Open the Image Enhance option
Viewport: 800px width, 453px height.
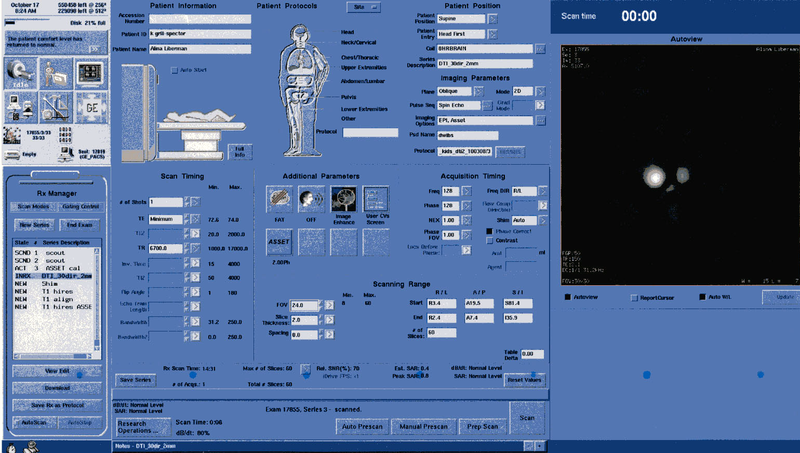344,198
